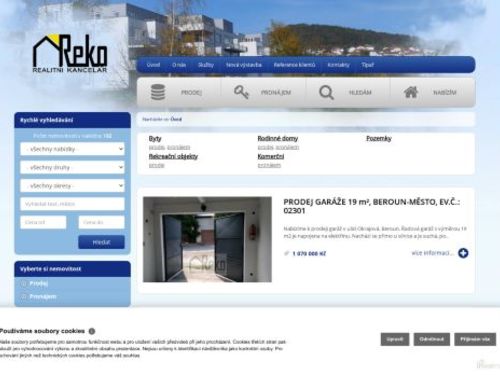Open the O nás menu item
Viewport: 500px width, 375px height.
pyautogui.click(x=179, y=65)
